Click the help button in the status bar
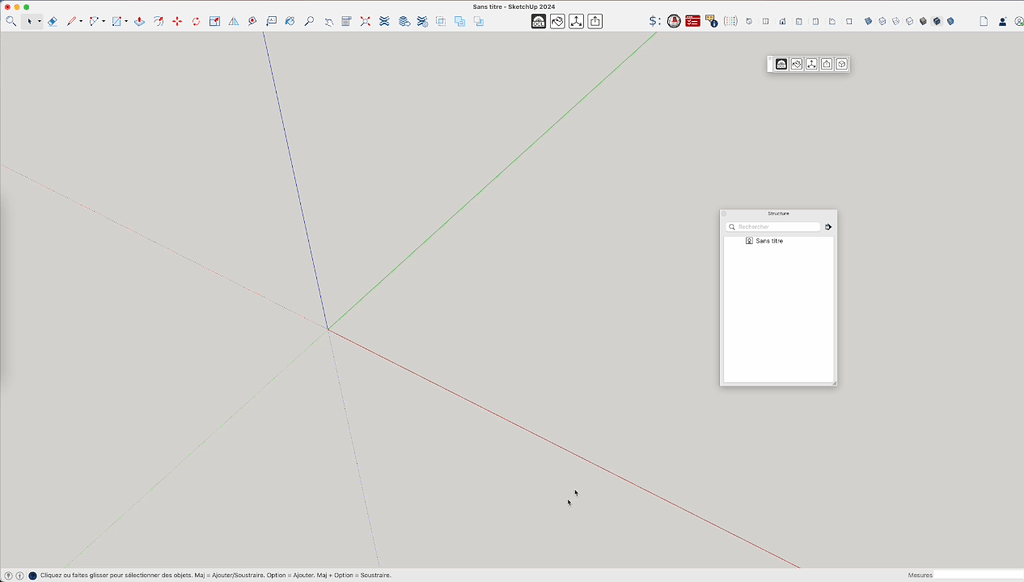1024x582 pixels. (7, 575)
